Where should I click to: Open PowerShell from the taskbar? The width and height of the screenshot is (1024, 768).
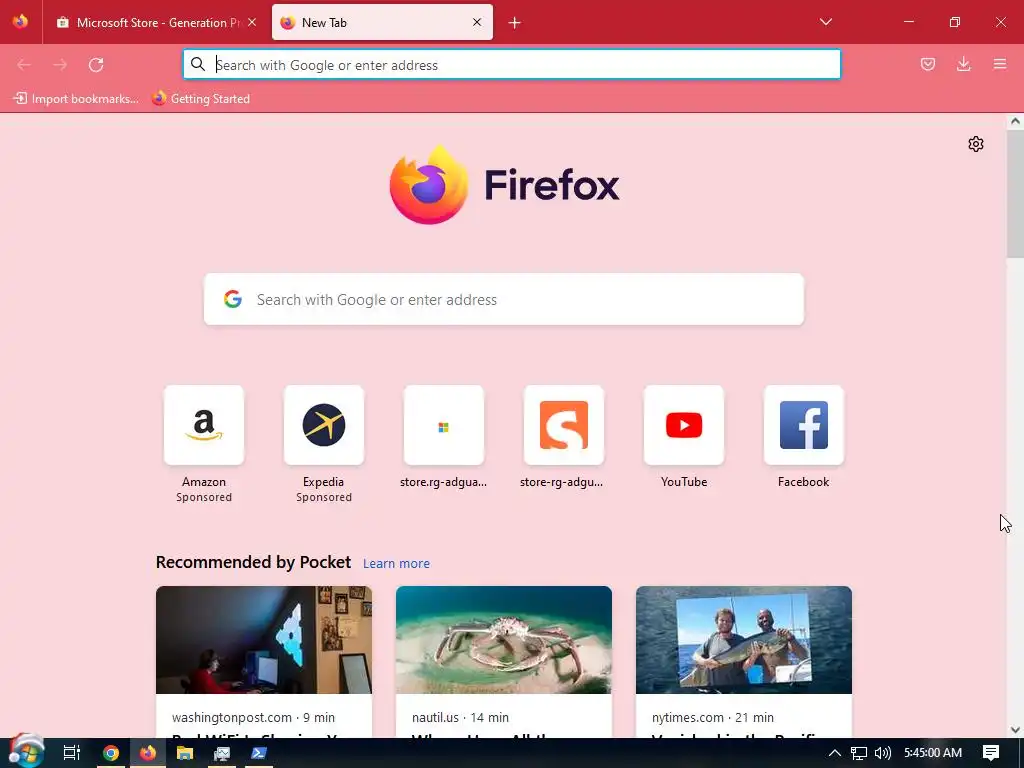[x=259, y=753]
